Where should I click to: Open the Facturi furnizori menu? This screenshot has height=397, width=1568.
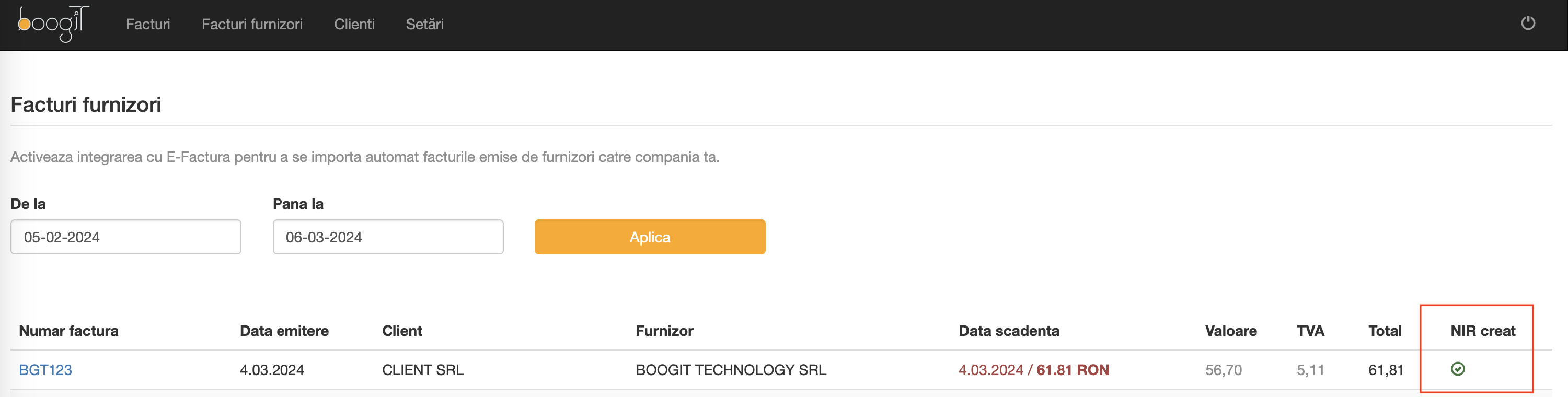pyautogui.click(x=252, y=25)
